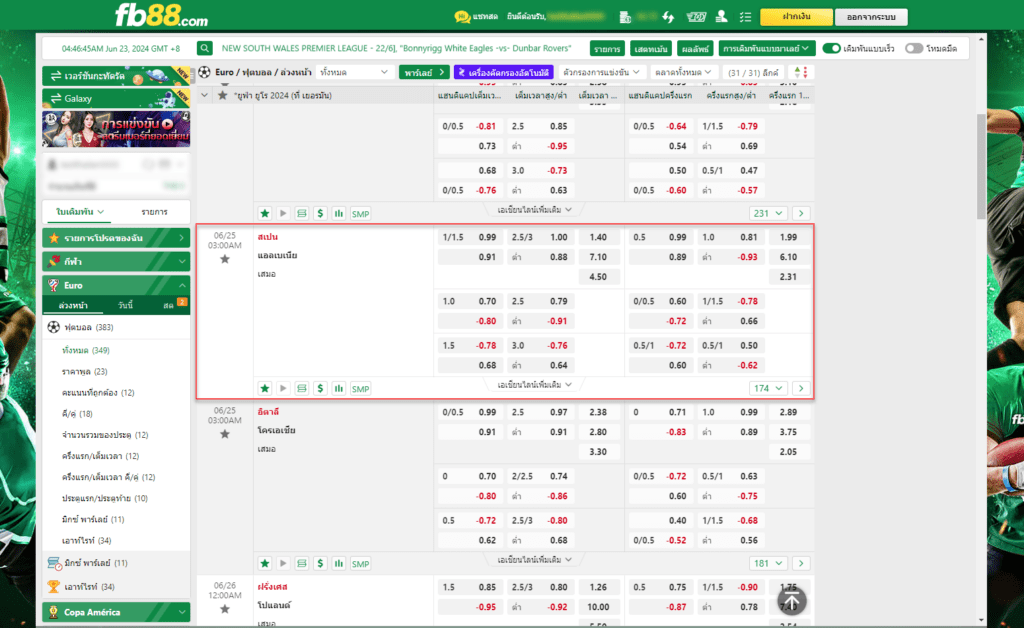Click the football icon beside ฟุตบอล (383)
The width and height of the screenshot is (1024, 628).
pyautogui.click(x=54, y=327)
